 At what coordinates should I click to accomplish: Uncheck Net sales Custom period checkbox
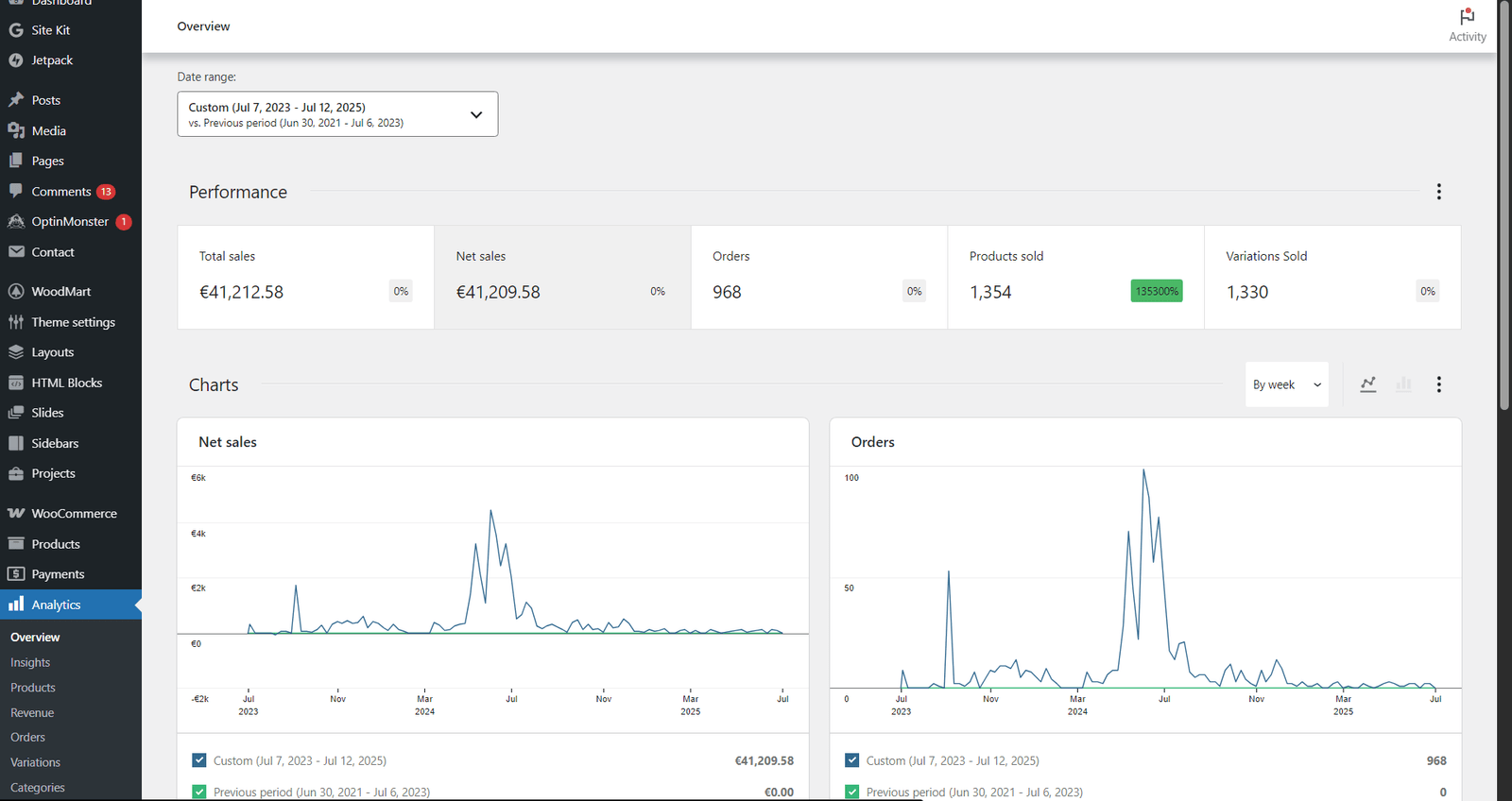click(199, 760)
